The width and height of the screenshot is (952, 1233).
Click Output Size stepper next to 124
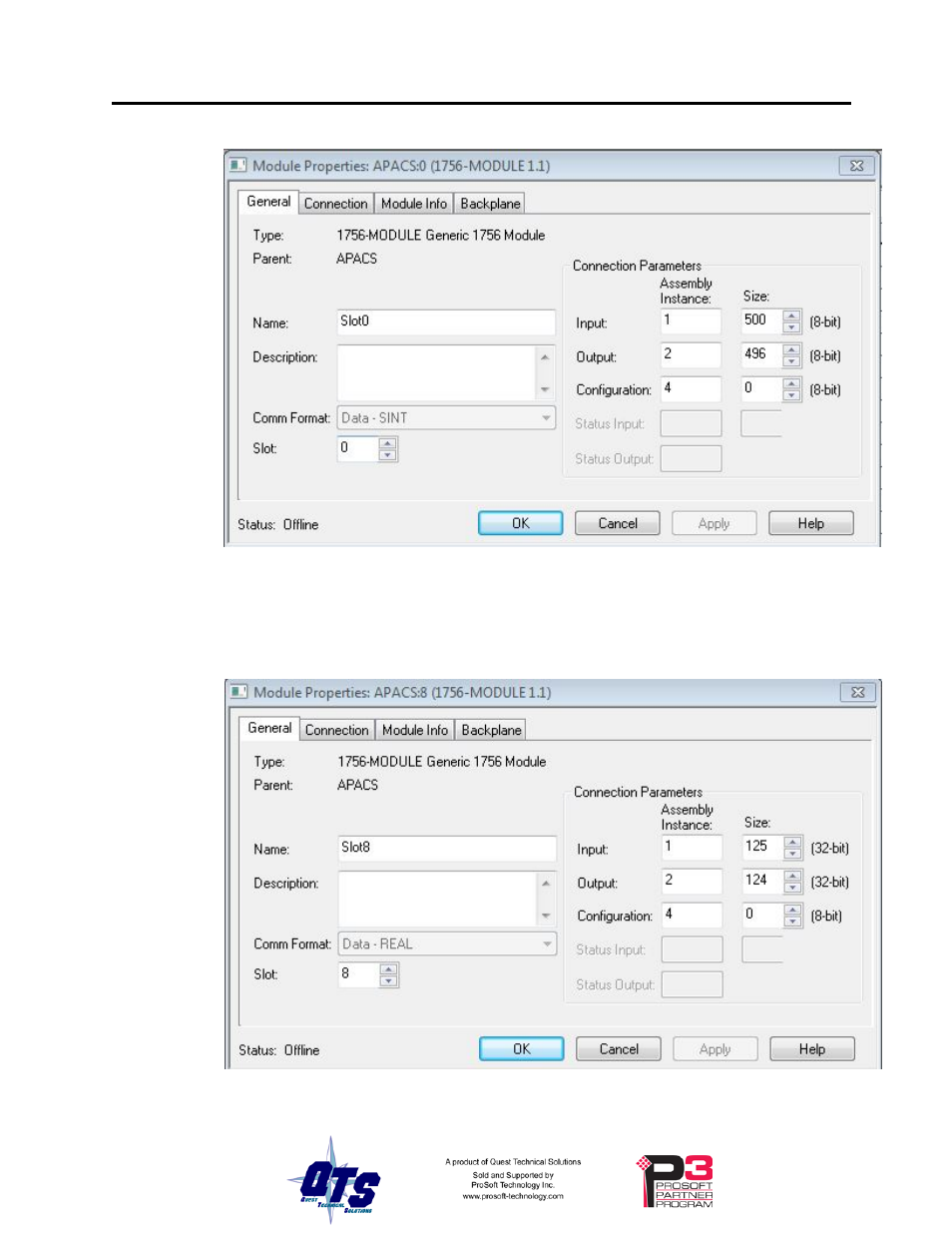(792, 882)
